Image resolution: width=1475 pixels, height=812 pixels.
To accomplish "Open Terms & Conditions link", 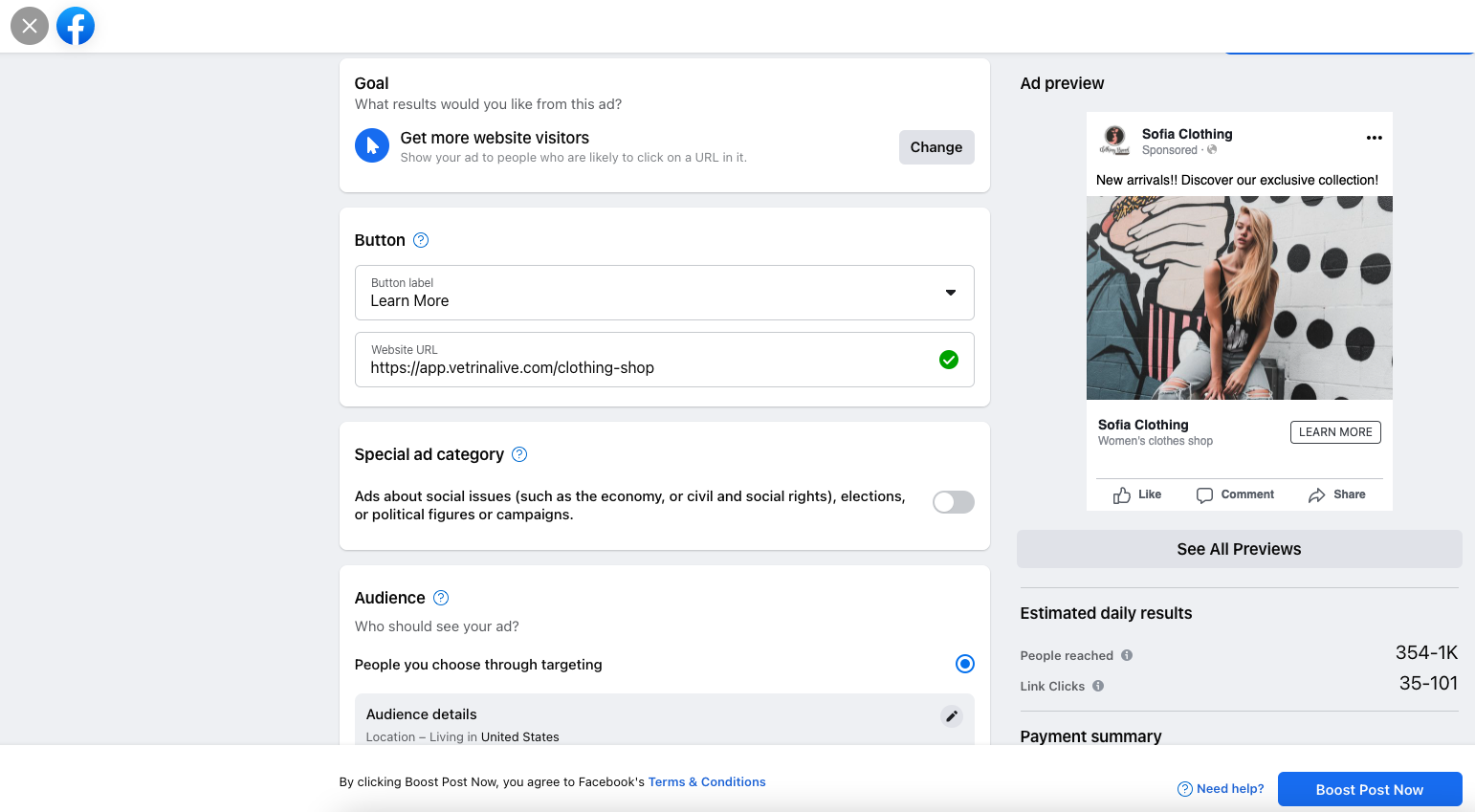I will coord(707,781).
